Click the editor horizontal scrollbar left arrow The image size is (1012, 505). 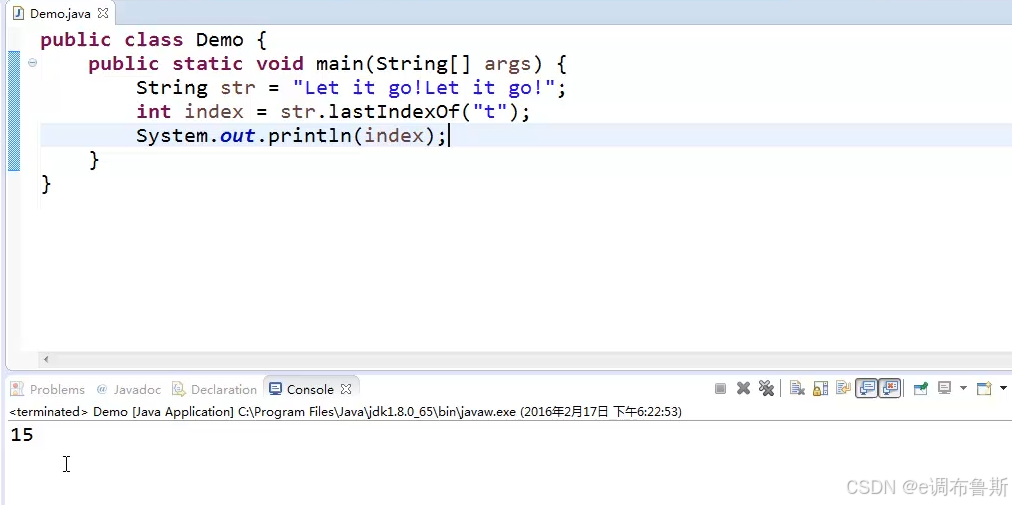[x=46, y=360]
